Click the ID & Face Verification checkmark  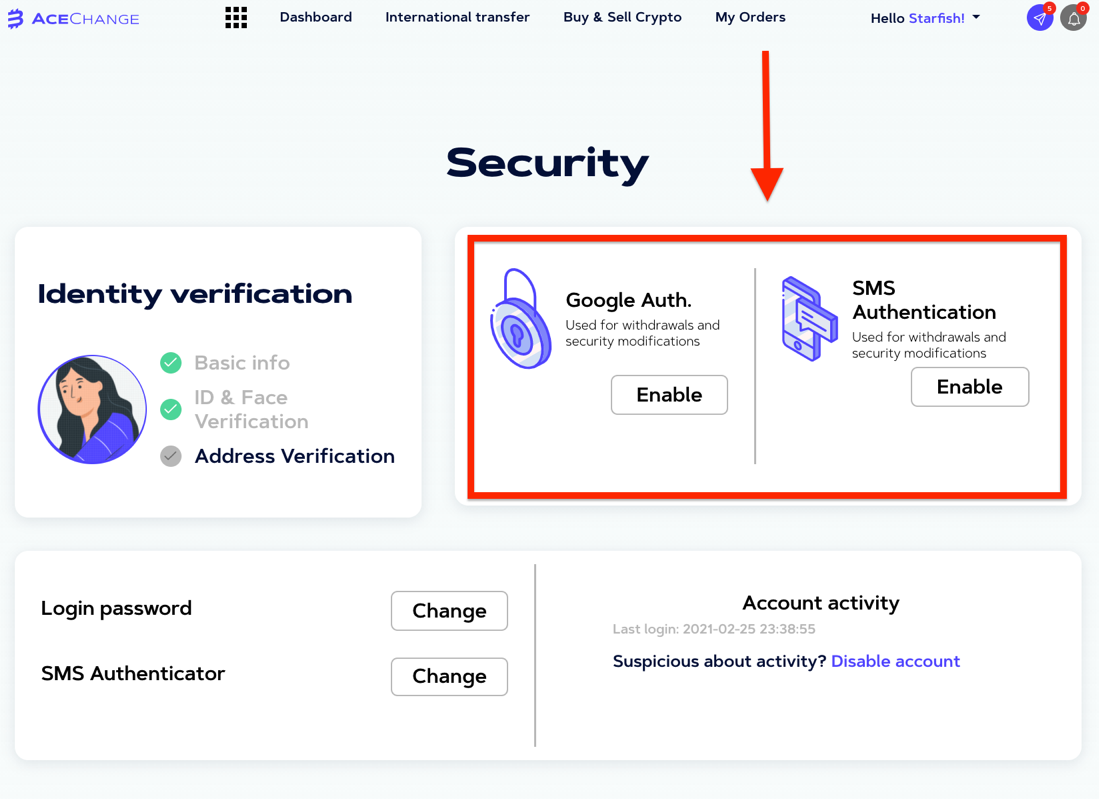tap(171, 409)
